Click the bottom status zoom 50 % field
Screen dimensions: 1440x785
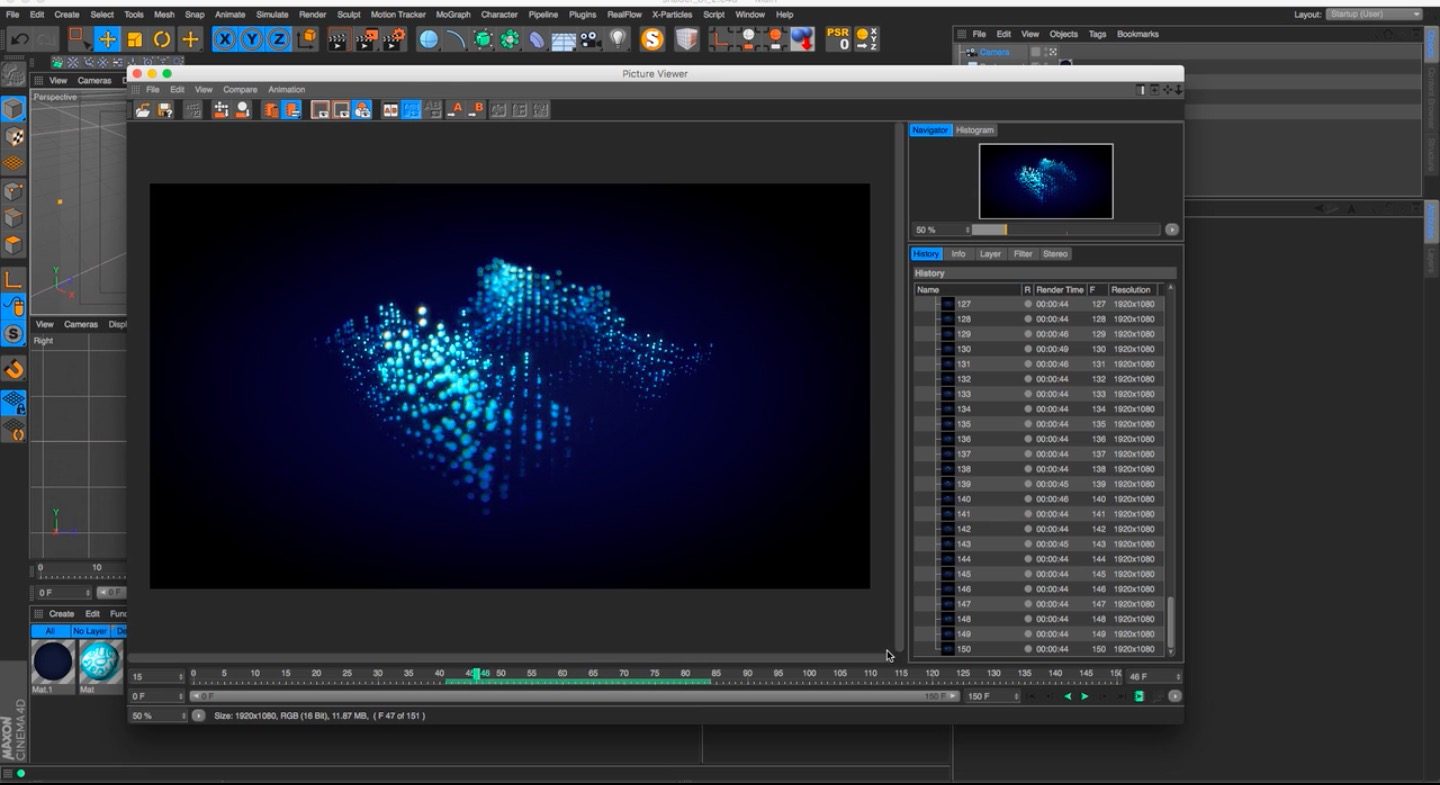click(x=158, y=716)
